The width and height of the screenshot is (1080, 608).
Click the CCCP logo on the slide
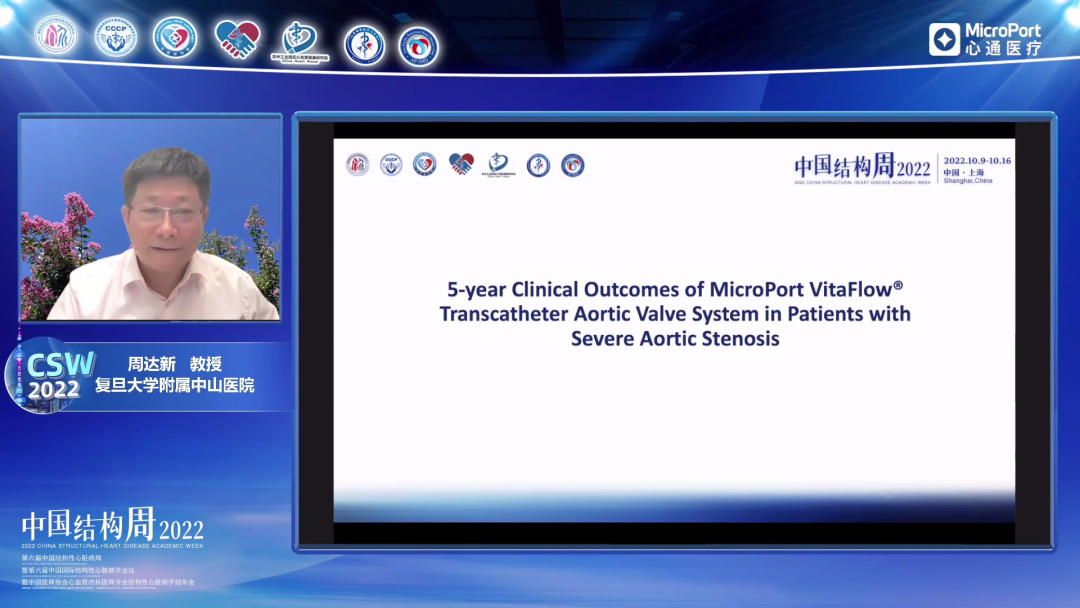(391, 165)
